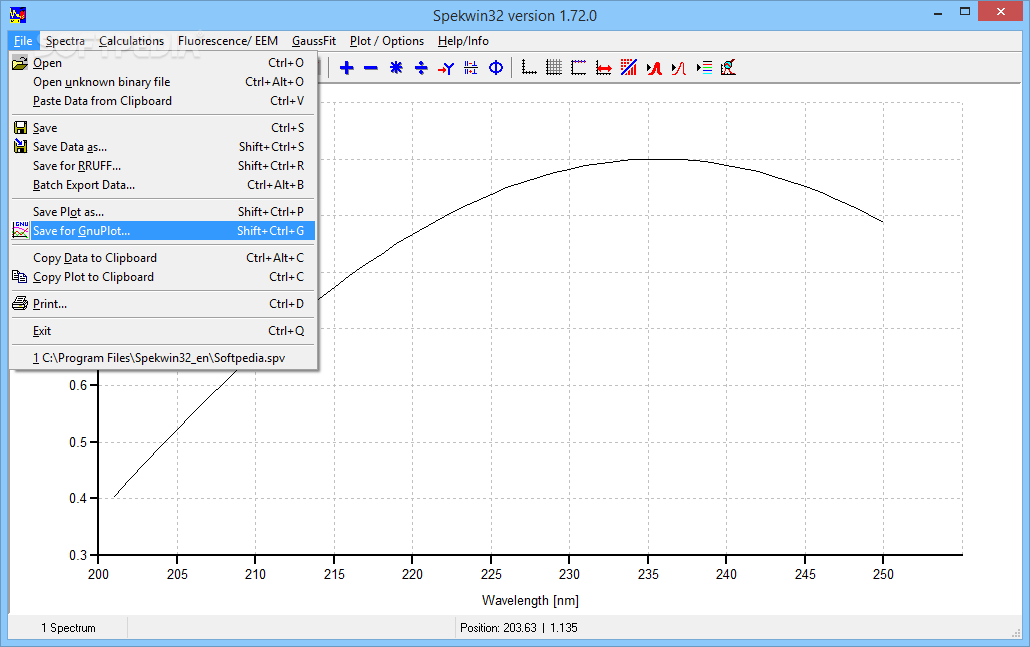
Task: Click the black axes toolbar icon
Action: pyautogui.click(x=529, y=68)
